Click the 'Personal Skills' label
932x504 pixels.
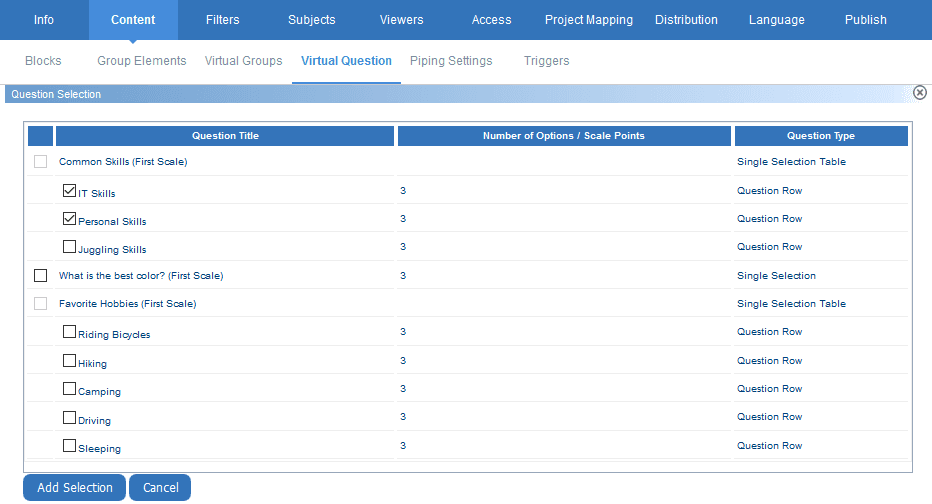click(x=112, y=221)
